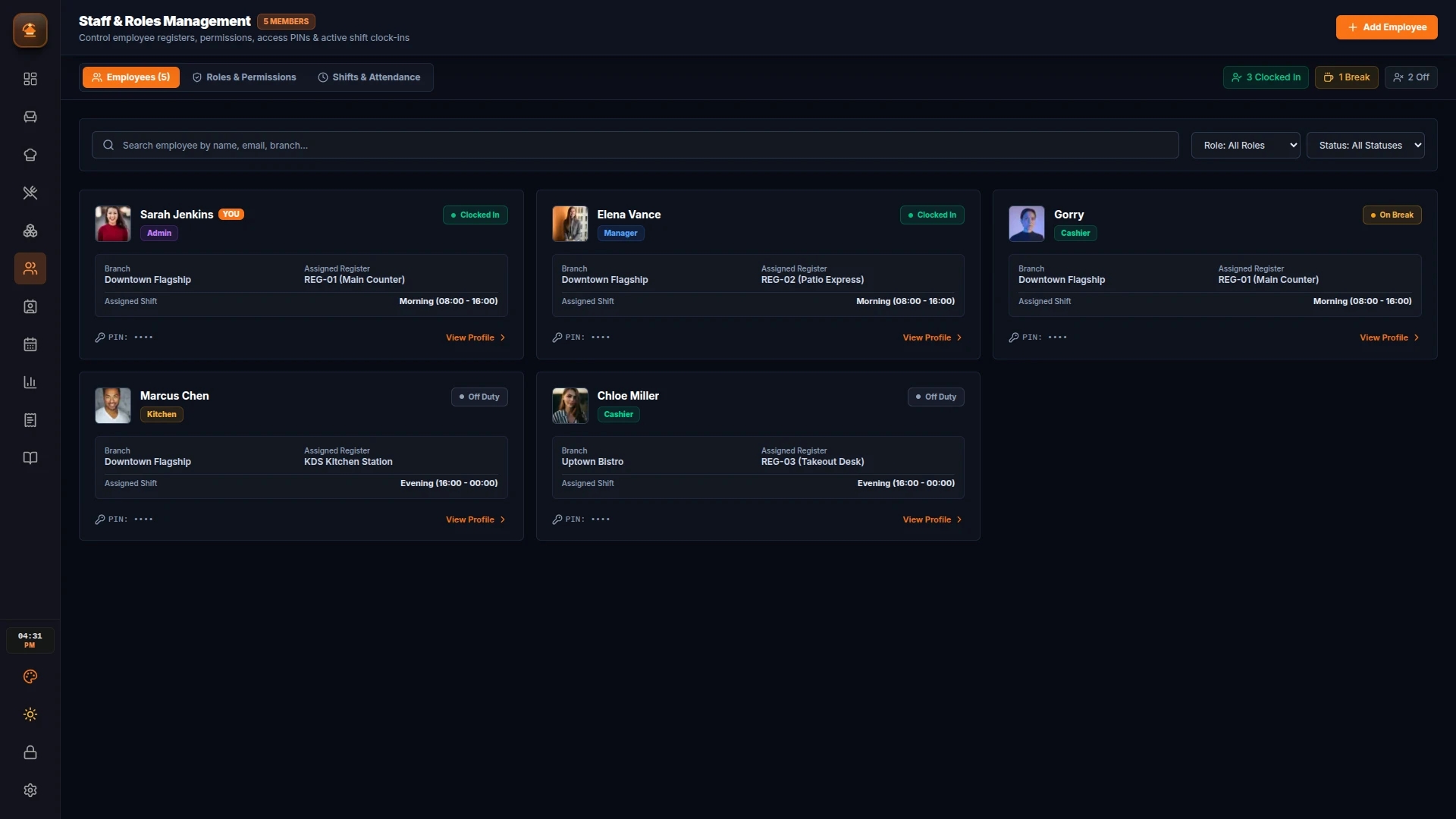Open the armchair tables icon in sidebar

30,117
